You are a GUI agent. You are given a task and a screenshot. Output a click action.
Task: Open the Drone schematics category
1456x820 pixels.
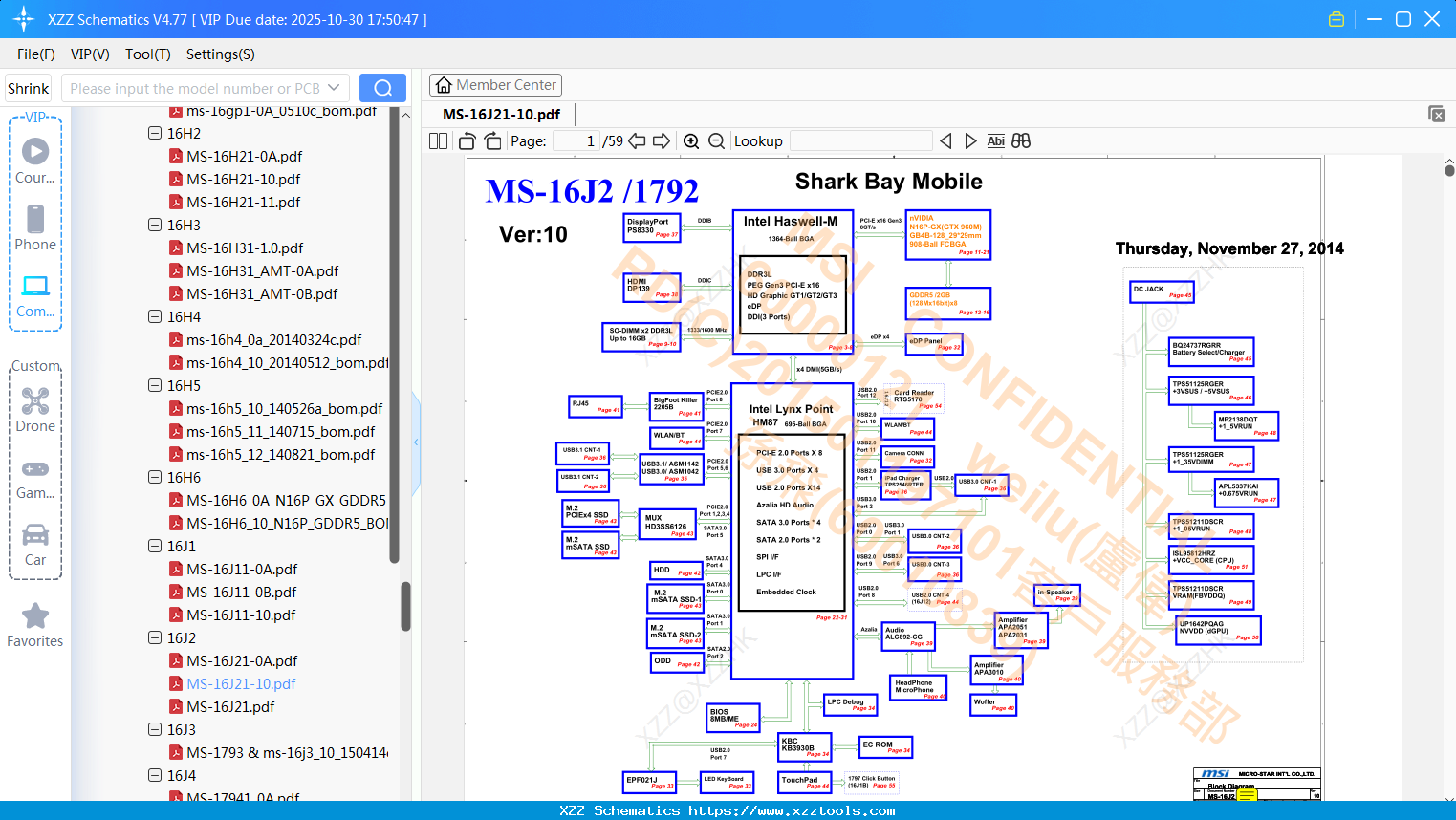[35, 410]
